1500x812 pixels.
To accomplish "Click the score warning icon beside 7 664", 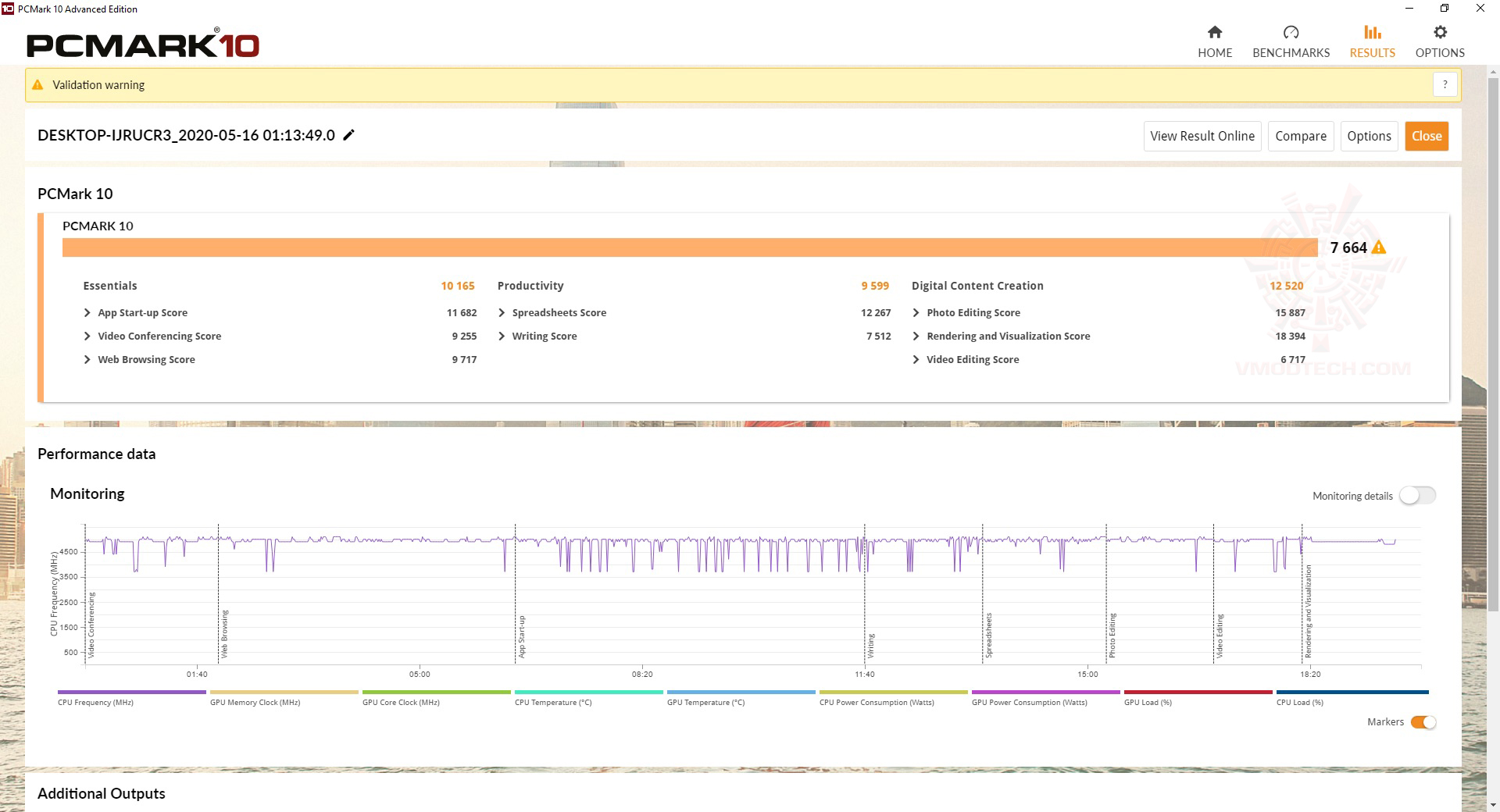I will tap(1379, 248).
